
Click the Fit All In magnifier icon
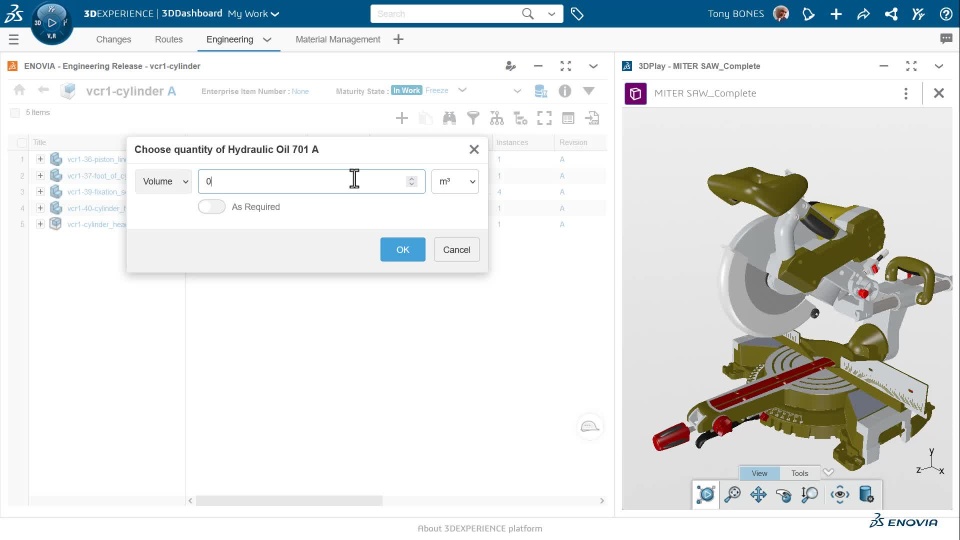tap(732, 494)
